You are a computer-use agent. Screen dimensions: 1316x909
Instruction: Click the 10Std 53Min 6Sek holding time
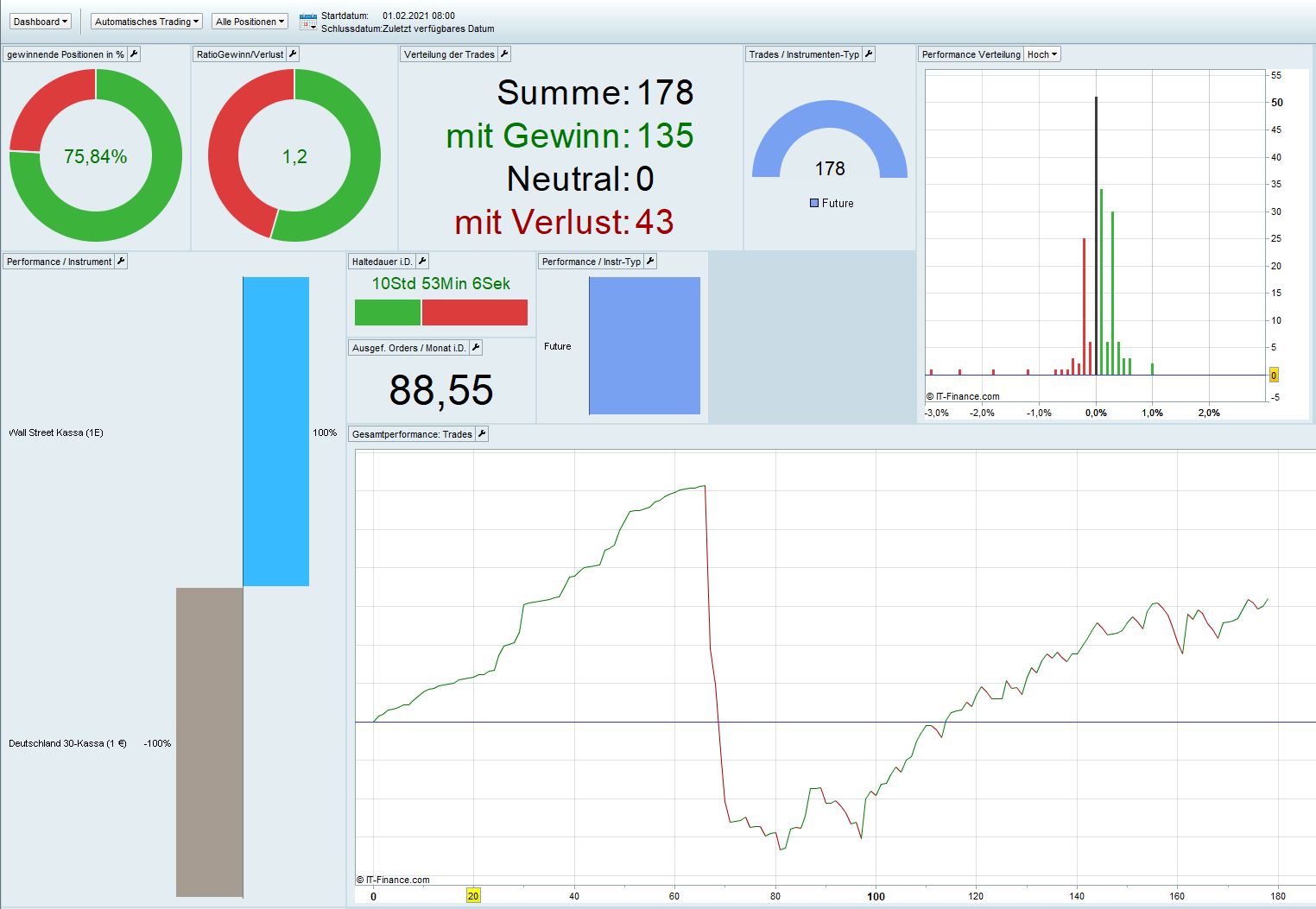(x=441, y=283)
